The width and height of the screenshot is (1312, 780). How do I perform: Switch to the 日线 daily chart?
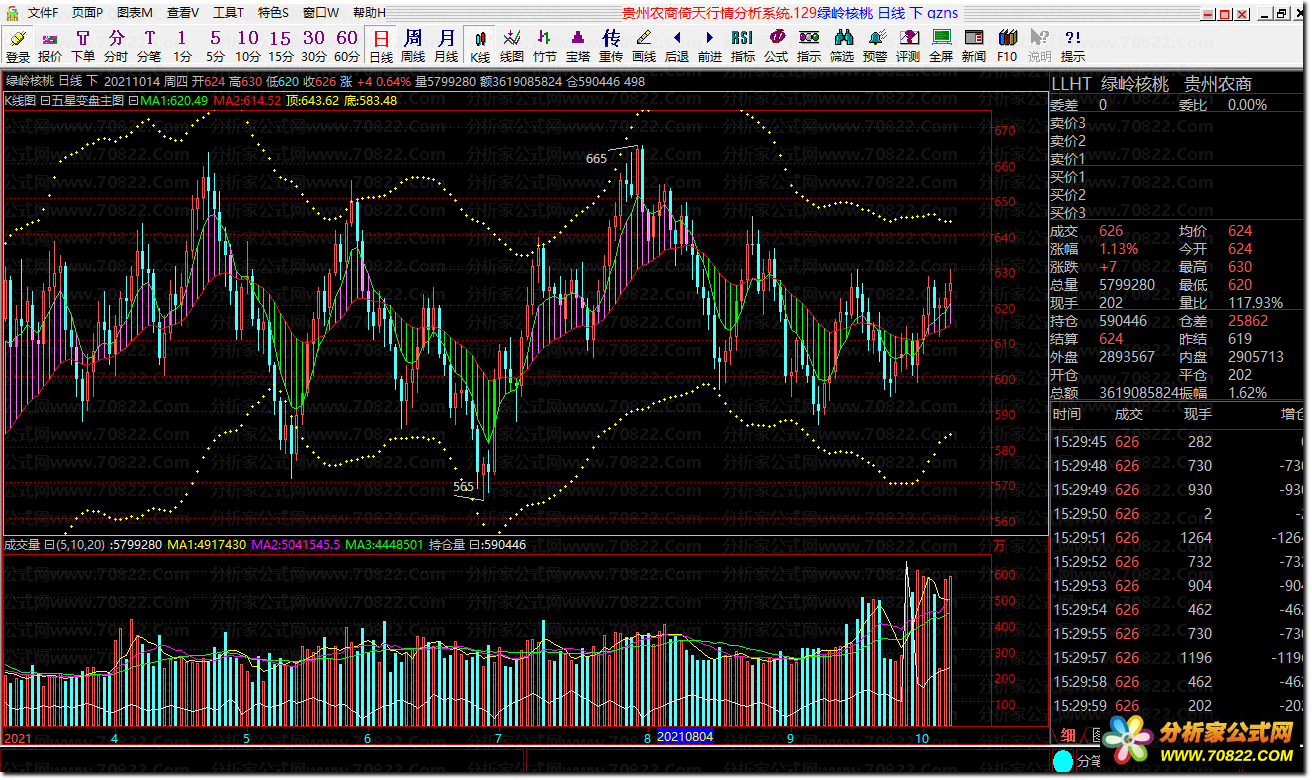381,45
